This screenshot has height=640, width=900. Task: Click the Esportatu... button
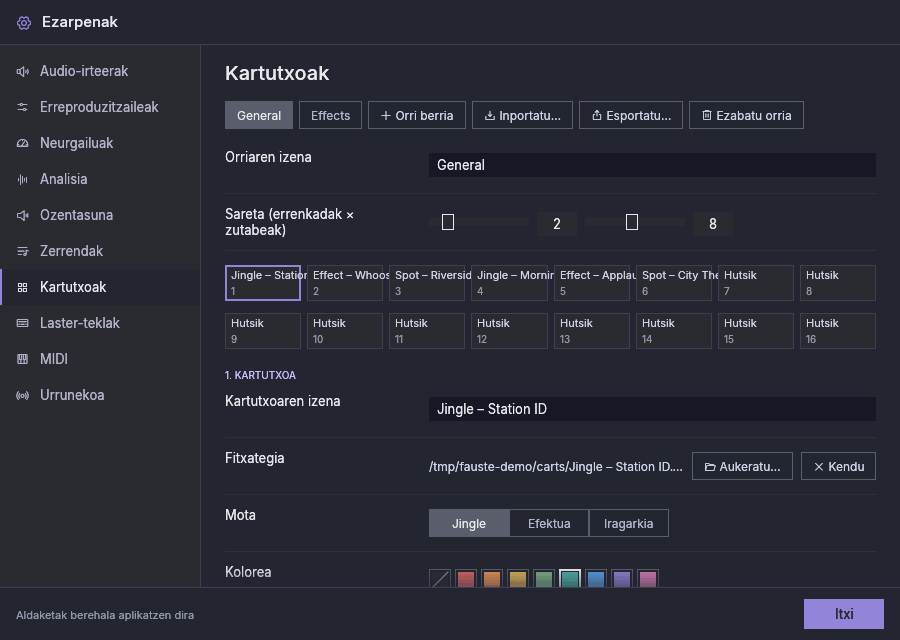point(631,115)
